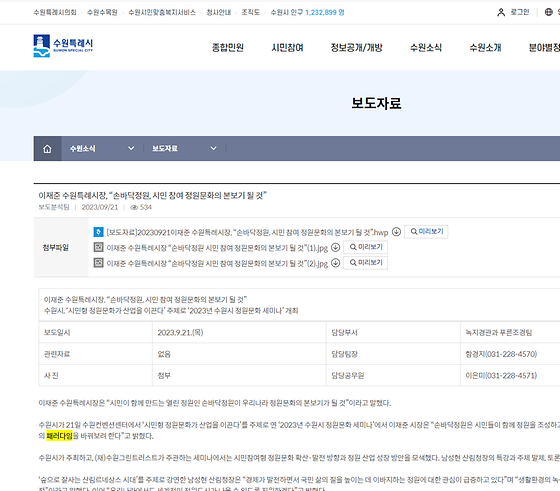Click the 보도일시 table cell
The height and width of the screenshot is (491, 560).
coord(95,332)
